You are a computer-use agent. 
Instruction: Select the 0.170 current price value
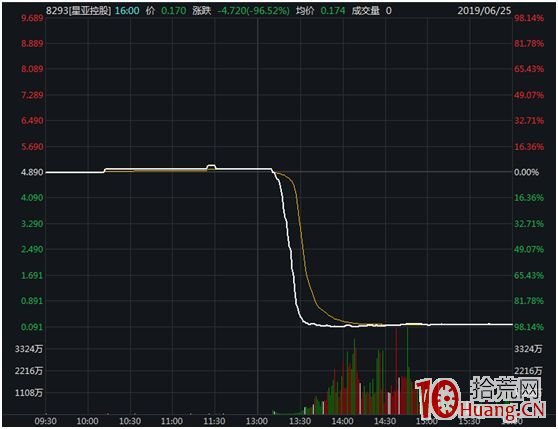(173, 11)
